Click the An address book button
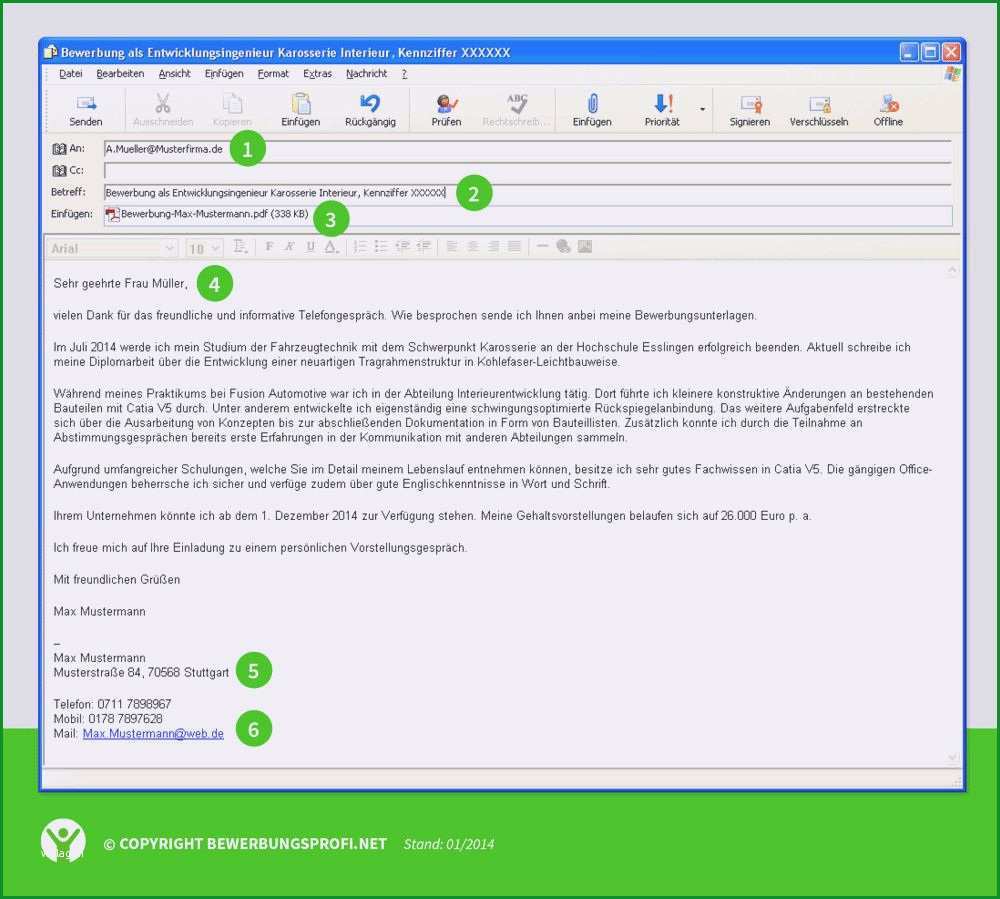The image size is (1000, 899). click(x=59, y=149)
